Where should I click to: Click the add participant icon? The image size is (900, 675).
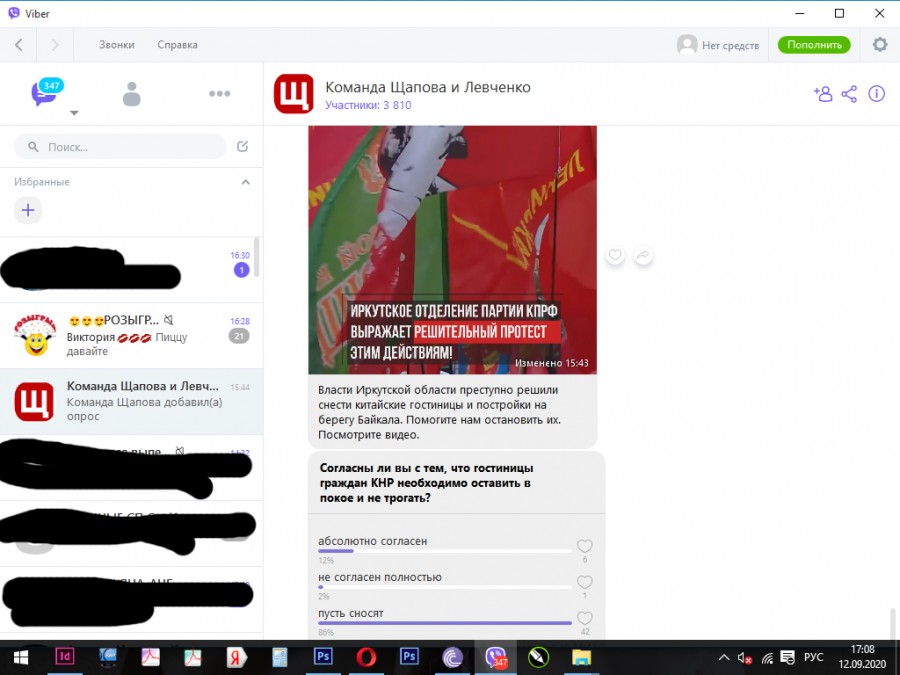822,94
